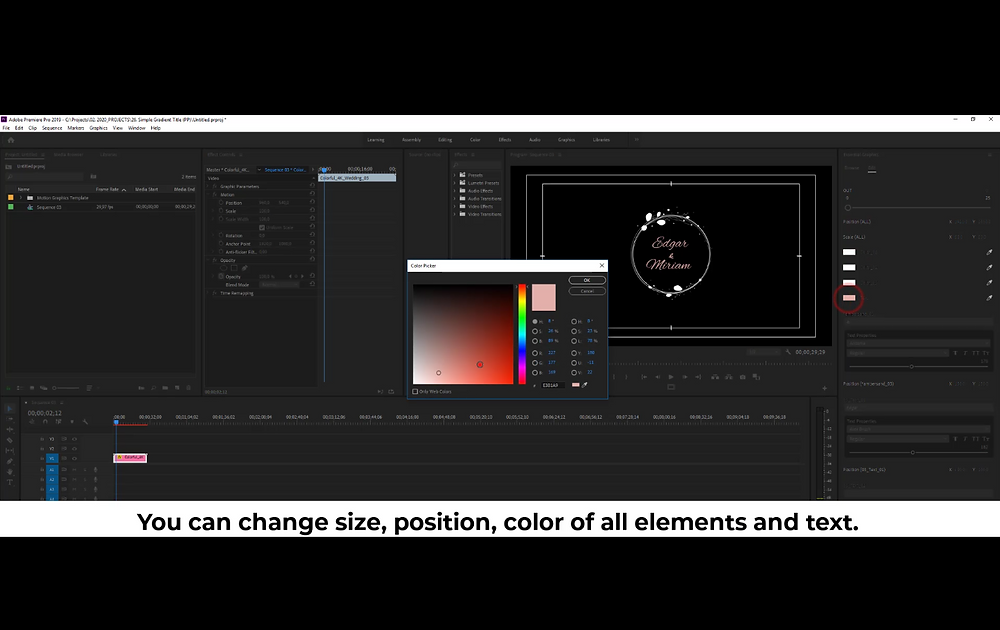This screenshot has height=630, width=1000.
Task: Expand Video Transitions folder
Action: pyautogui.click(x=455, y=214)
